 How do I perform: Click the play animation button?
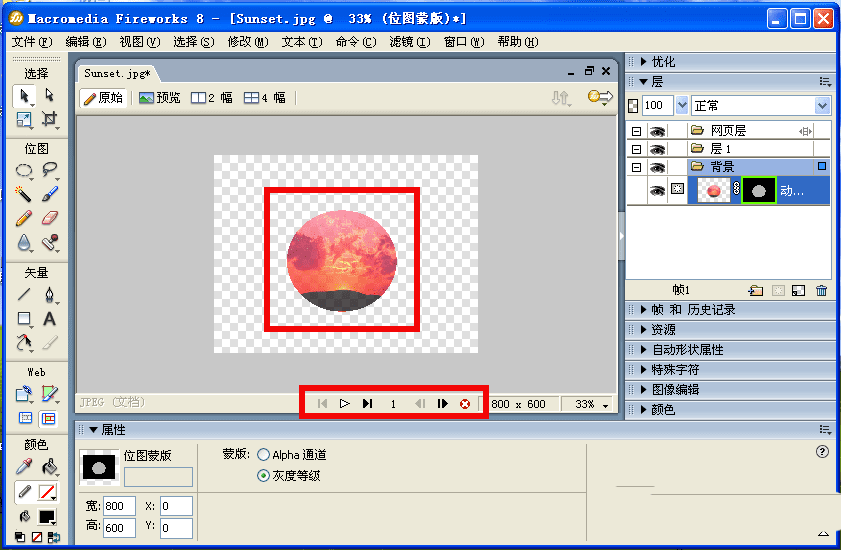344,404
